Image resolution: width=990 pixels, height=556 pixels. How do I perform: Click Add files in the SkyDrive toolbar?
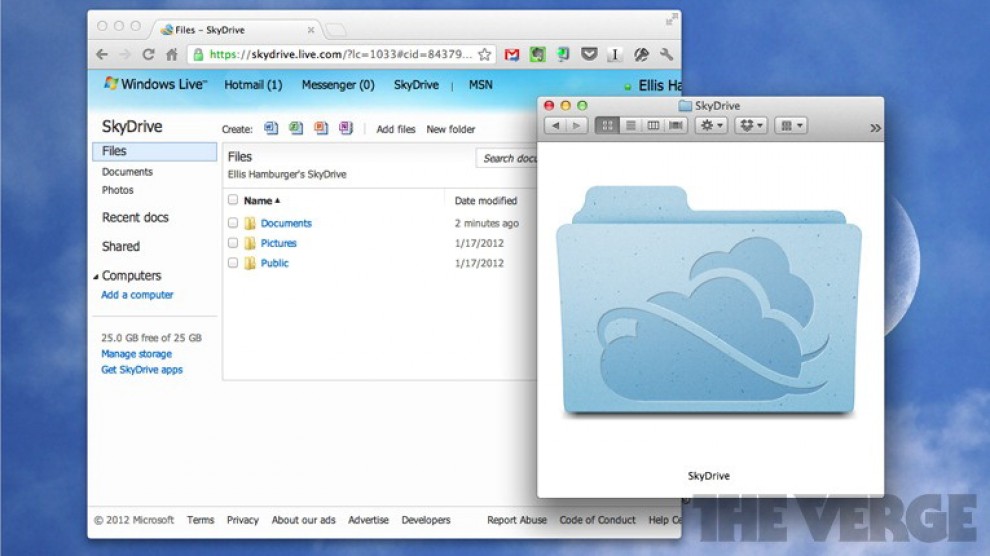396,129
